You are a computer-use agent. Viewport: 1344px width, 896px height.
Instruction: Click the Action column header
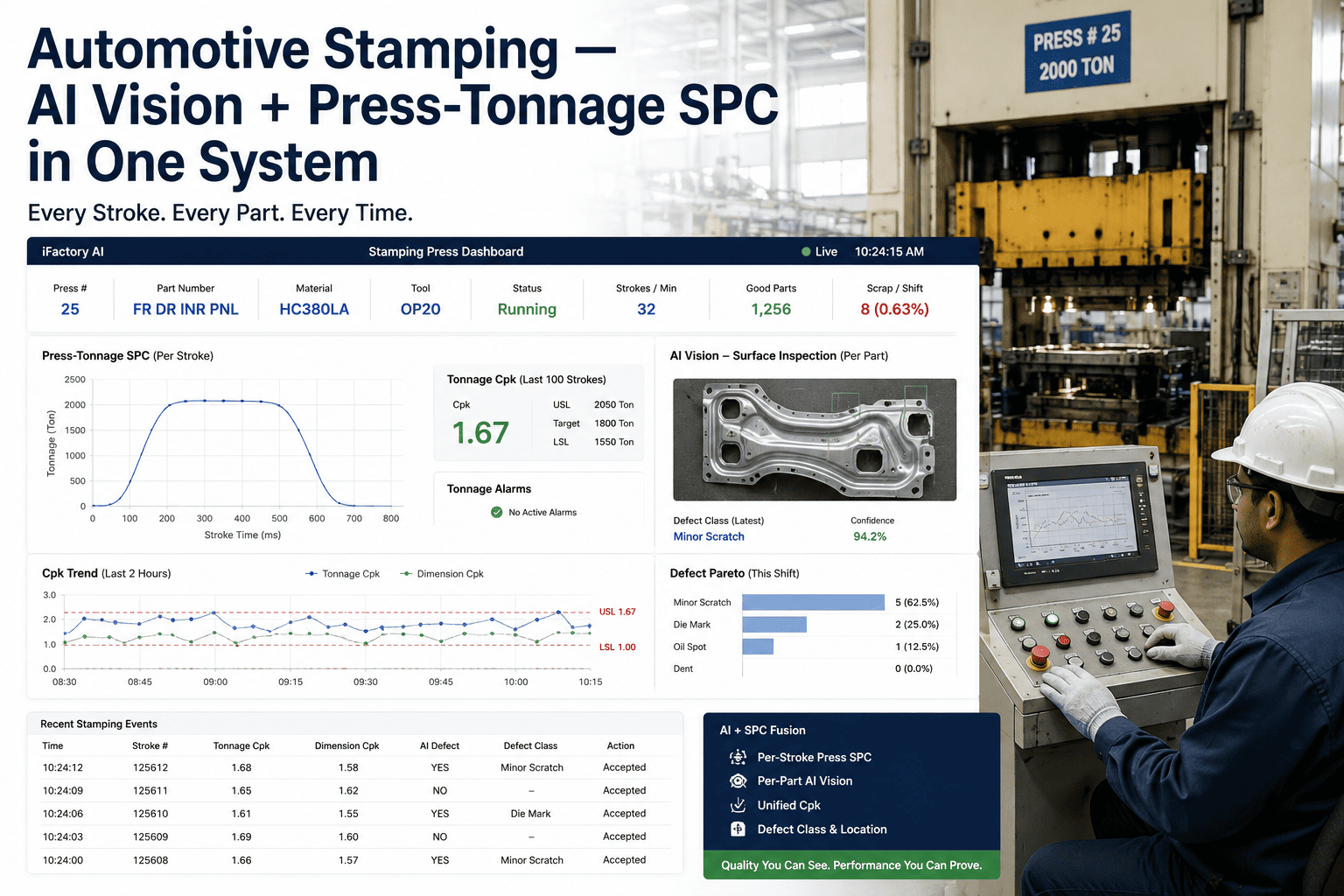pos(620,746)
